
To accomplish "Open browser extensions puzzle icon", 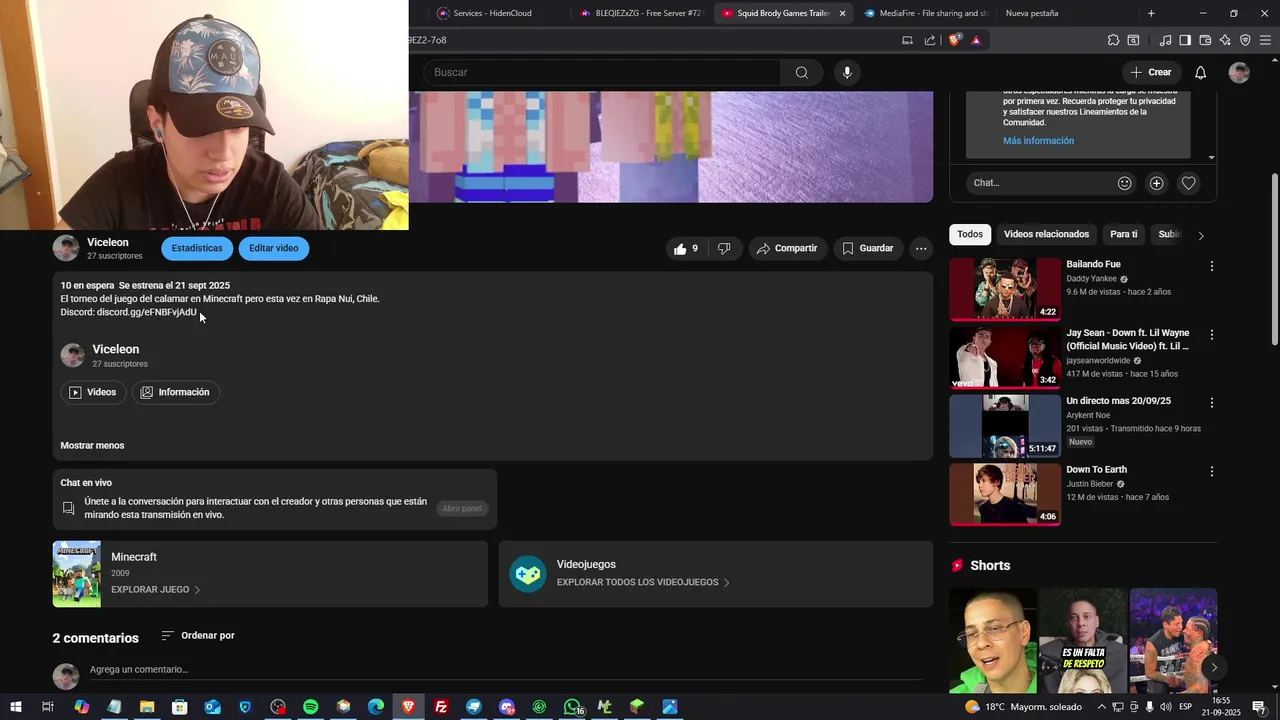I will click(x=1113, y=40).
